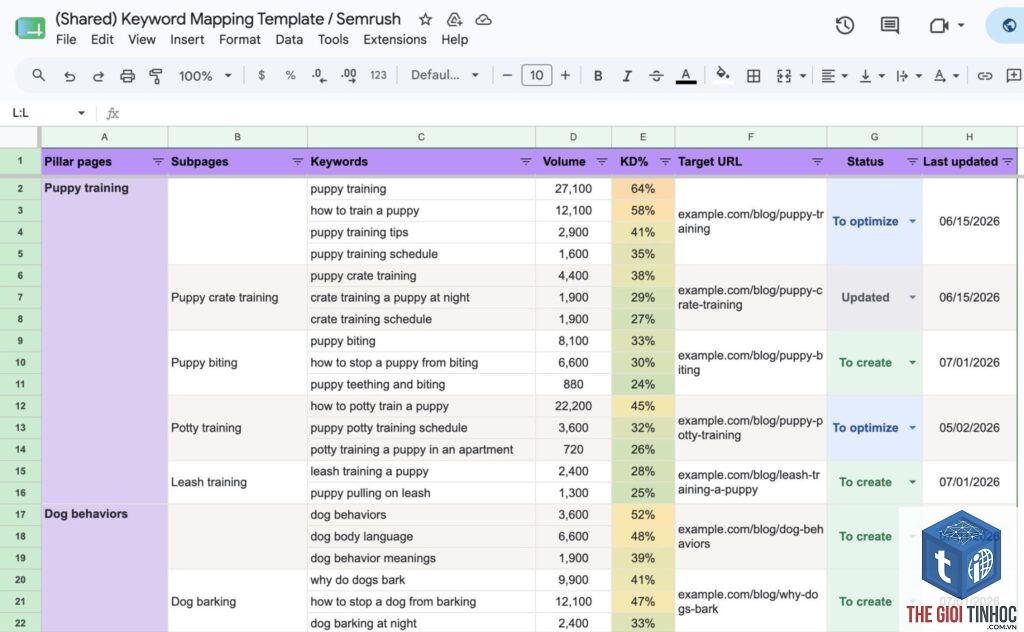This screenshot has width=1024, height=632.
Task: Select column C header
Action: click(x=421, y=137)
